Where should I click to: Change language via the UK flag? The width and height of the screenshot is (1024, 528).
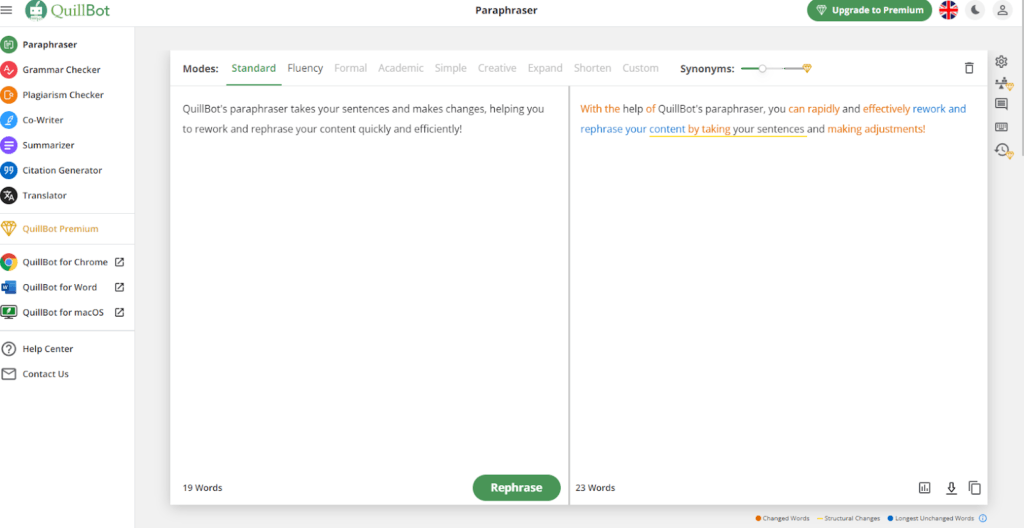[948, 10]
